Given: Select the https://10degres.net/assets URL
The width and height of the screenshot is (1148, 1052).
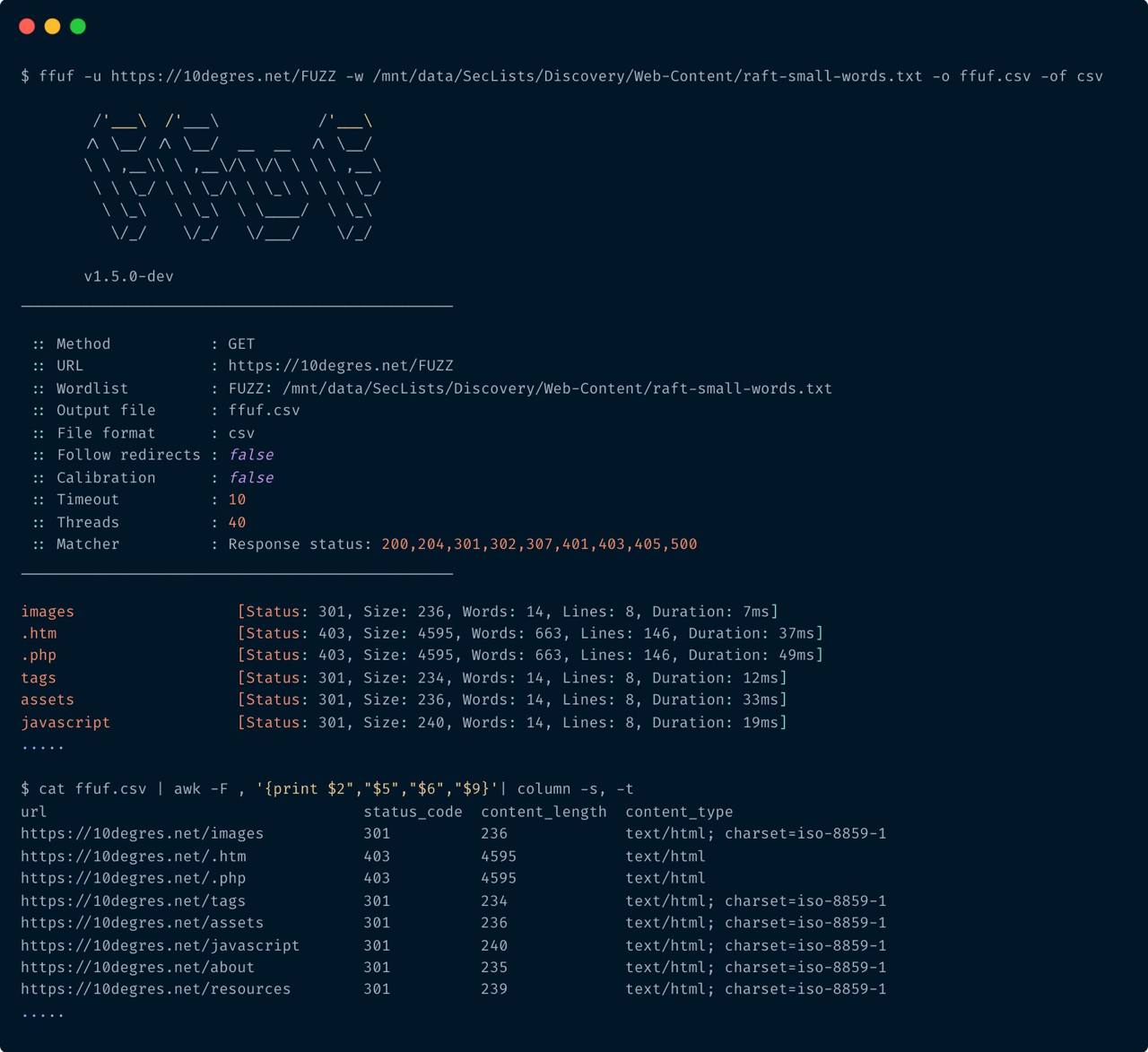Looking at the screenshot, I should [143, 923].
